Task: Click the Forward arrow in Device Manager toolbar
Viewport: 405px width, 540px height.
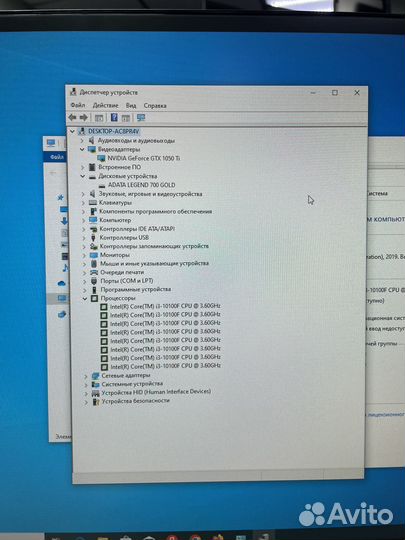Action: pos(83,117)
